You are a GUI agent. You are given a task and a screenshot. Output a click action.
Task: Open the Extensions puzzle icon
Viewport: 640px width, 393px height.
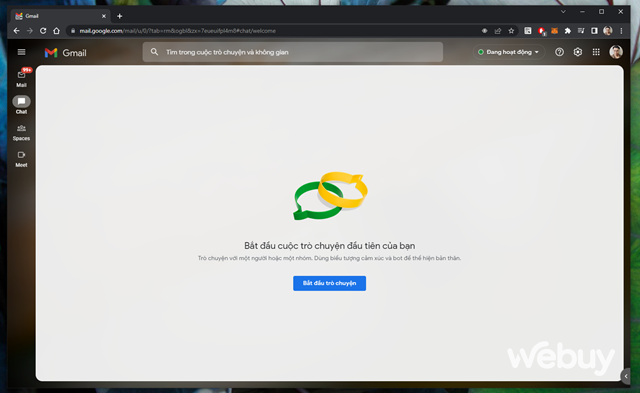pos(568,31)
